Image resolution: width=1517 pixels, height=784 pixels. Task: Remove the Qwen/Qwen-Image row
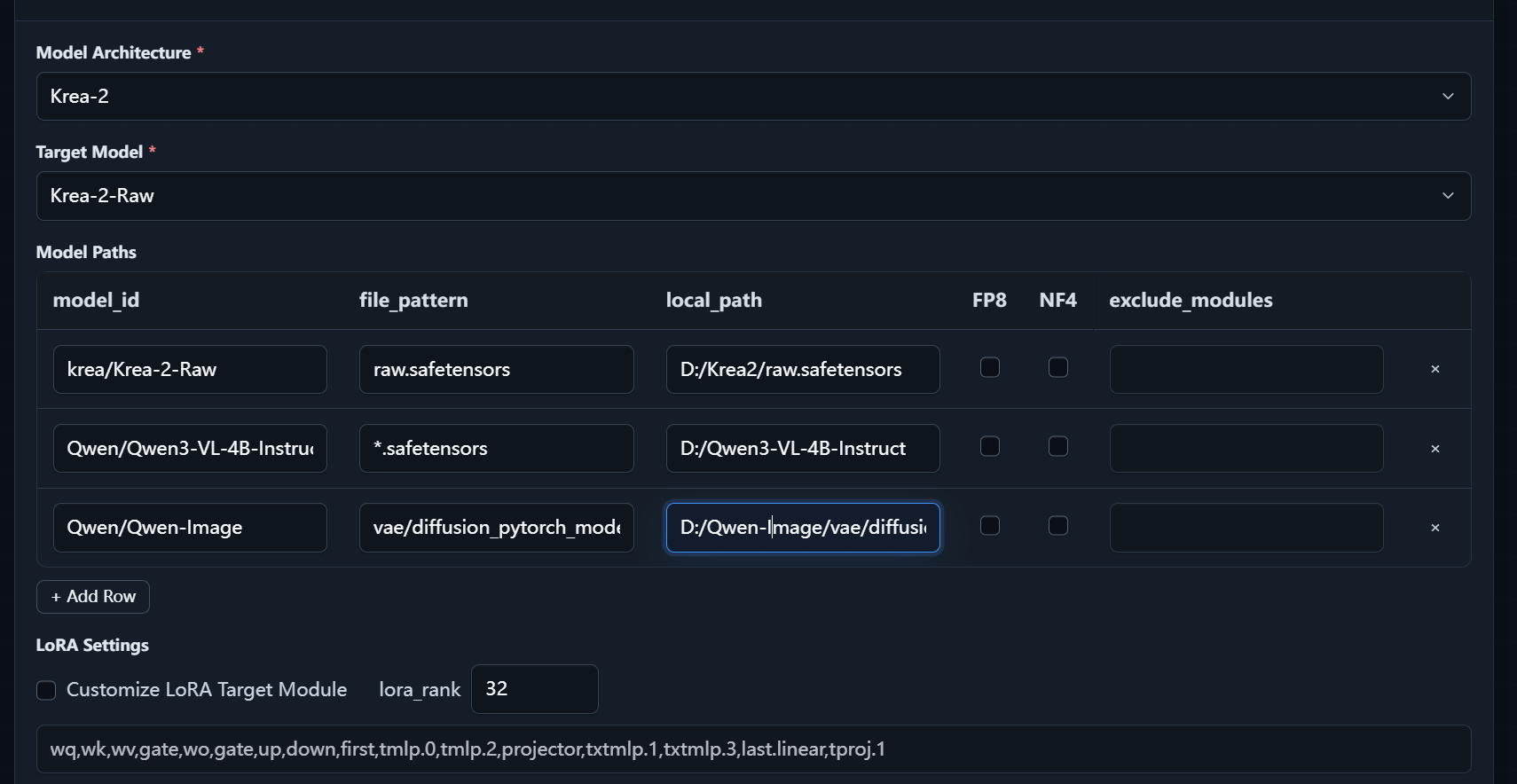click(x=1434, y=528)
